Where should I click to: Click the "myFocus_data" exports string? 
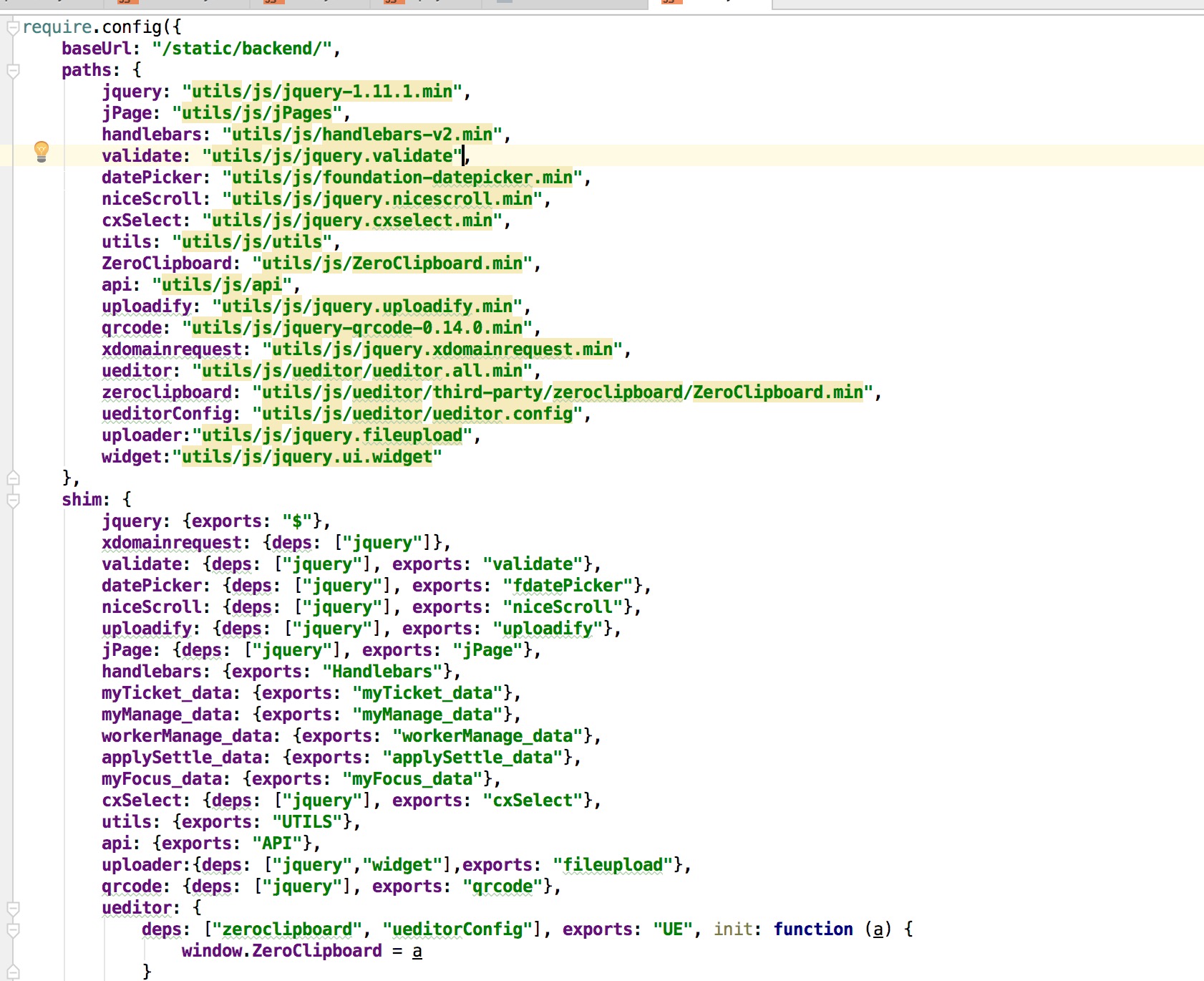coord(412,779)
